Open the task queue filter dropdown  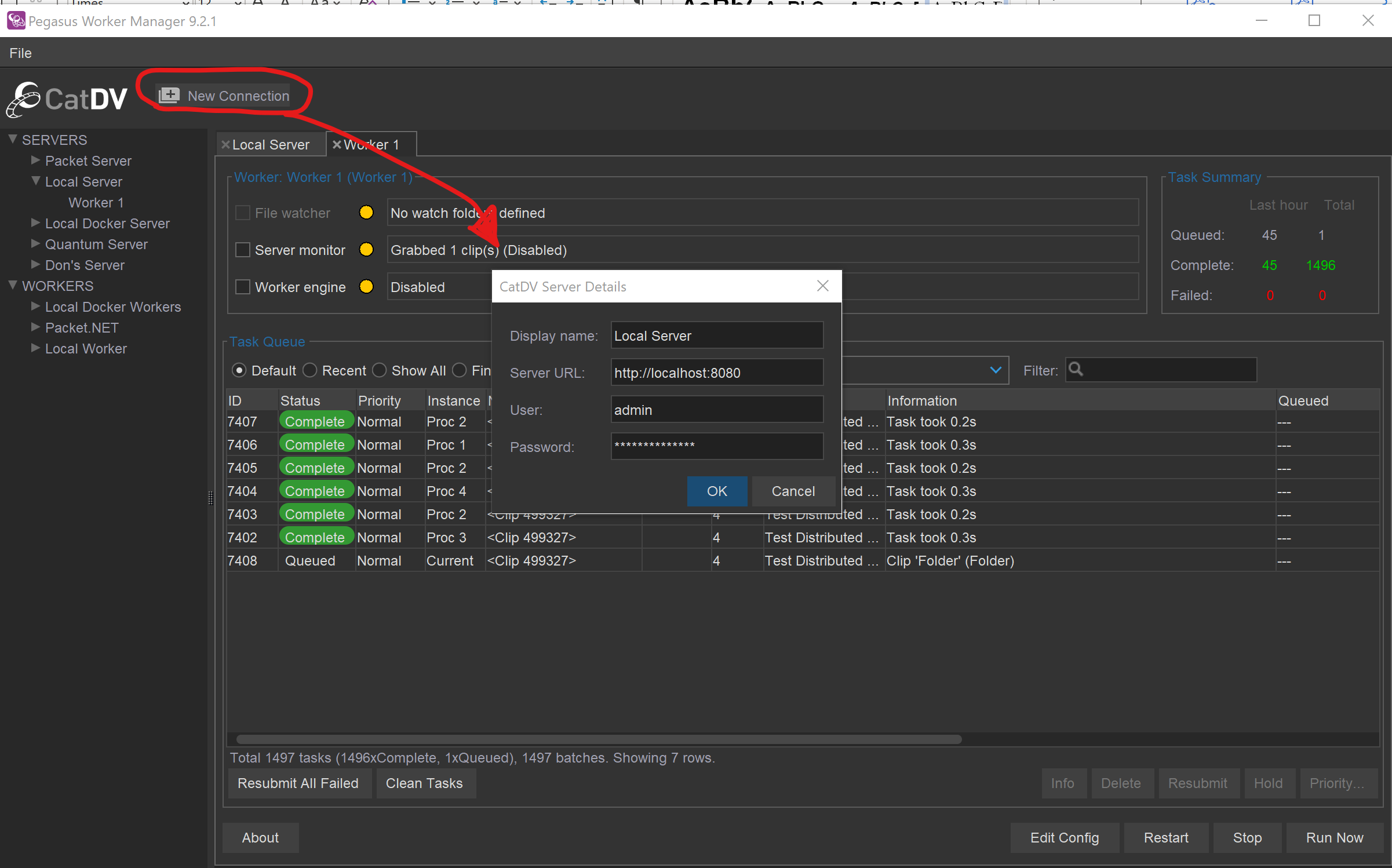tap(996, 370)
